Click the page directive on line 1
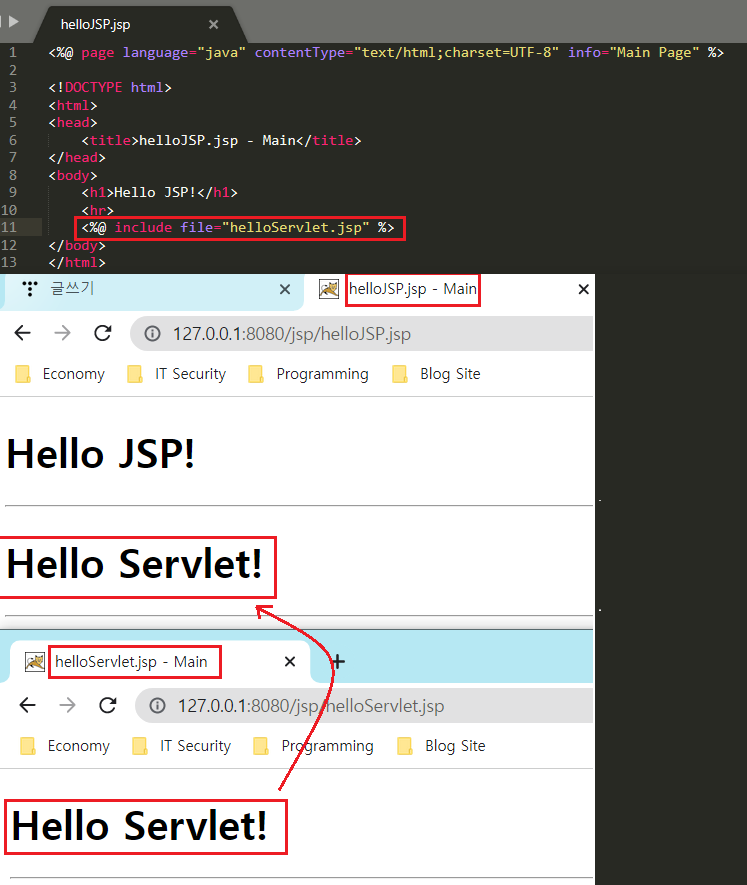 [x=386, y=52]
